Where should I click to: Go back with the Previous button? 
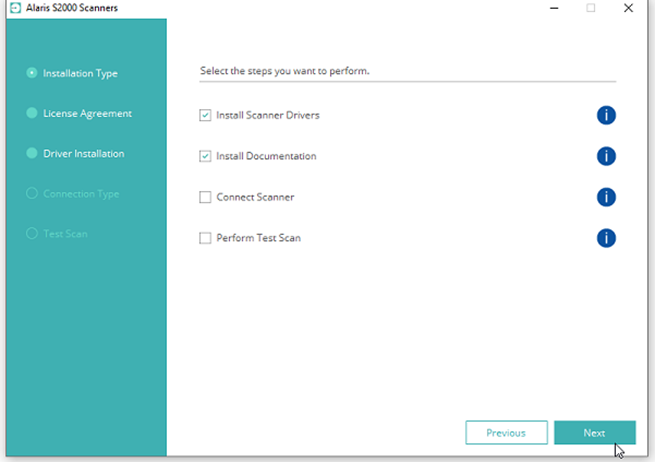coord(506,433)
